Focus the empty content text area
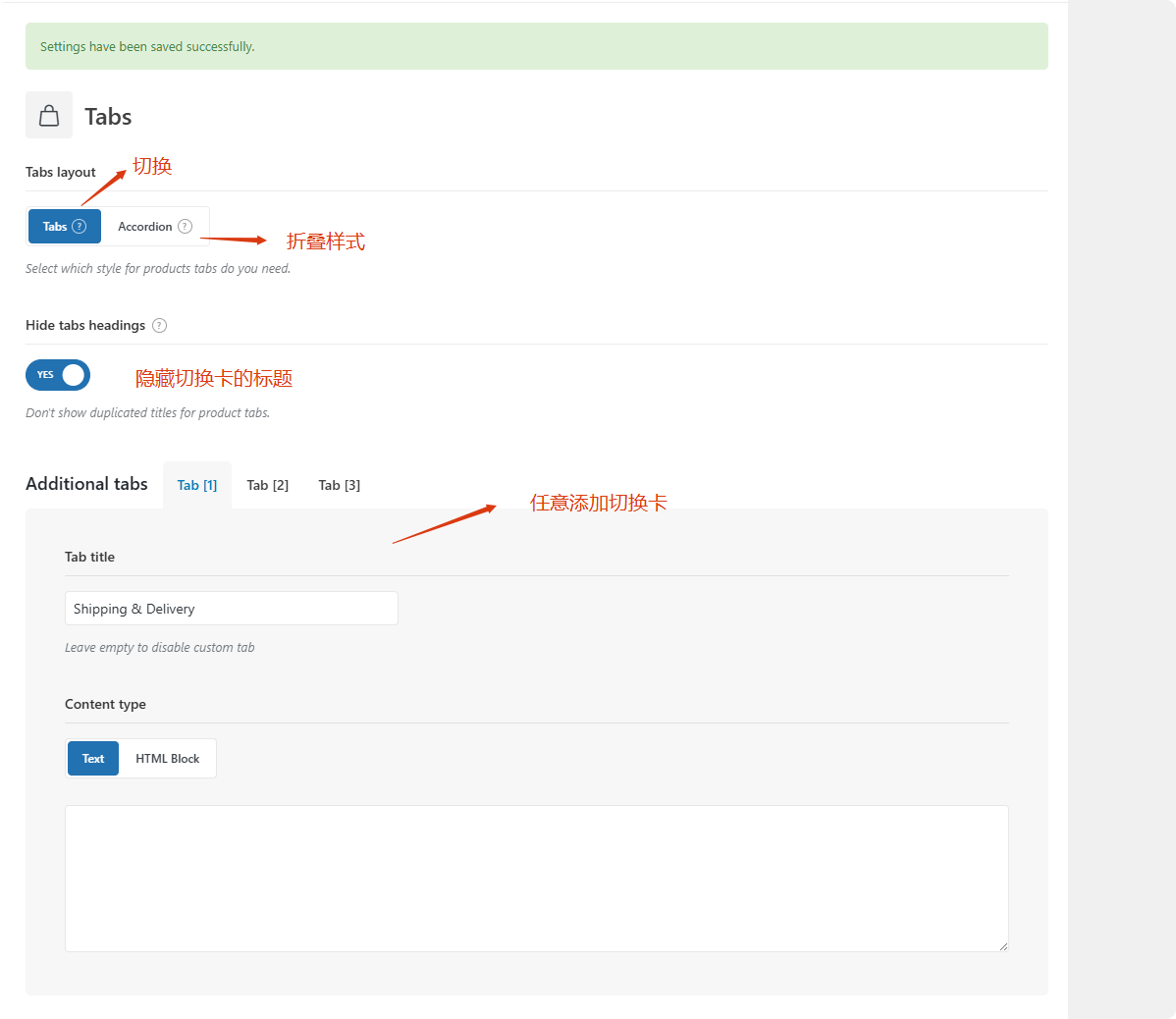This screenshot has width=1176, height=1019. point(536,879)
